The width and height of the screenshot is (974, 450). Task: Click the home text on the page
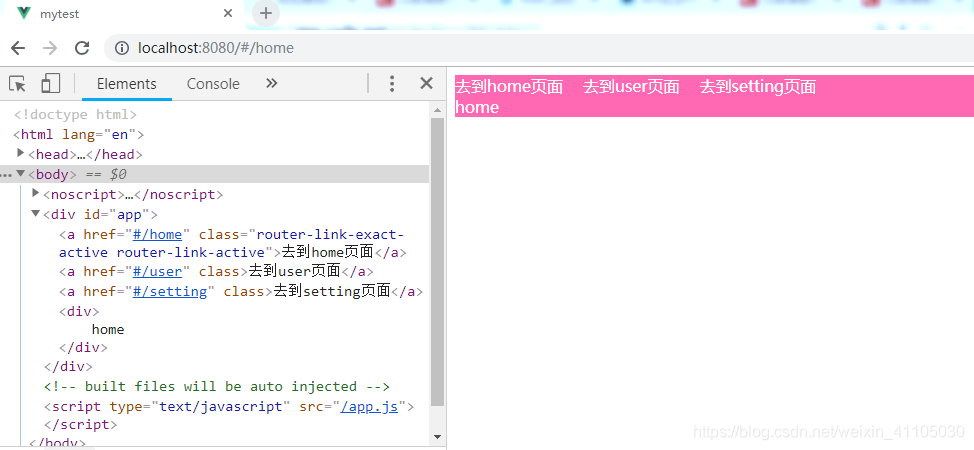coord(477,107)
